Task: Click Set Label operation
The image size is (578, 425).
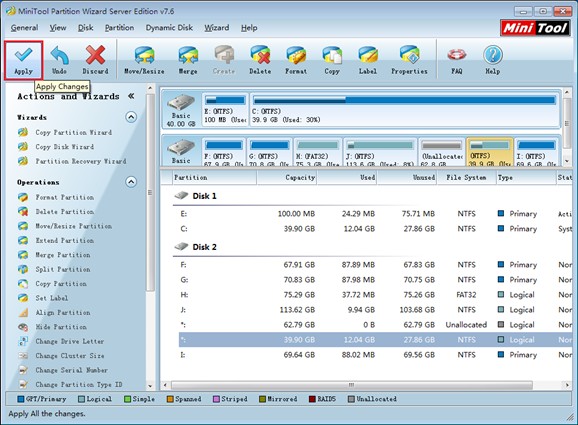Action: [x=52, y=298]
